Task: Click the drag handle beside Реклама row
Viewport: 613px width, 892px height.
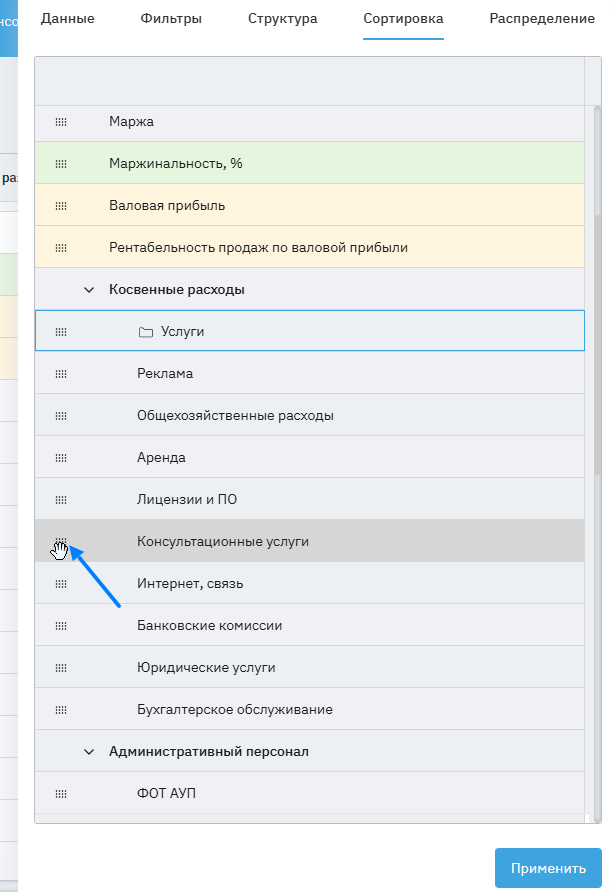Action: click(61, 374)
